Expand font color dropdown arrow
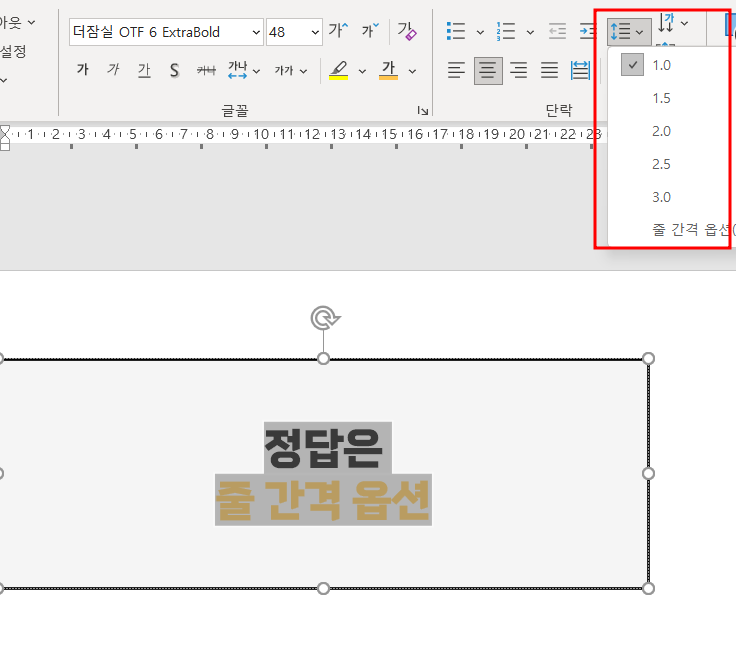Screen dimensions: 736x653 tap(413, 71)
